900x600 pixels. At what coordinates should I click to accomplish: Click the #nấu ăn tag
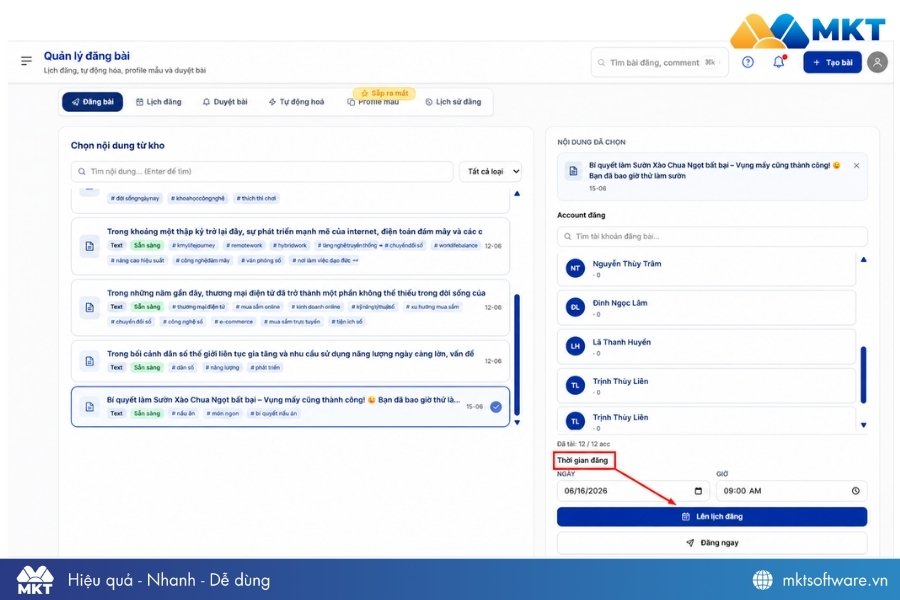pyautogui.click(x=183, y=413)
